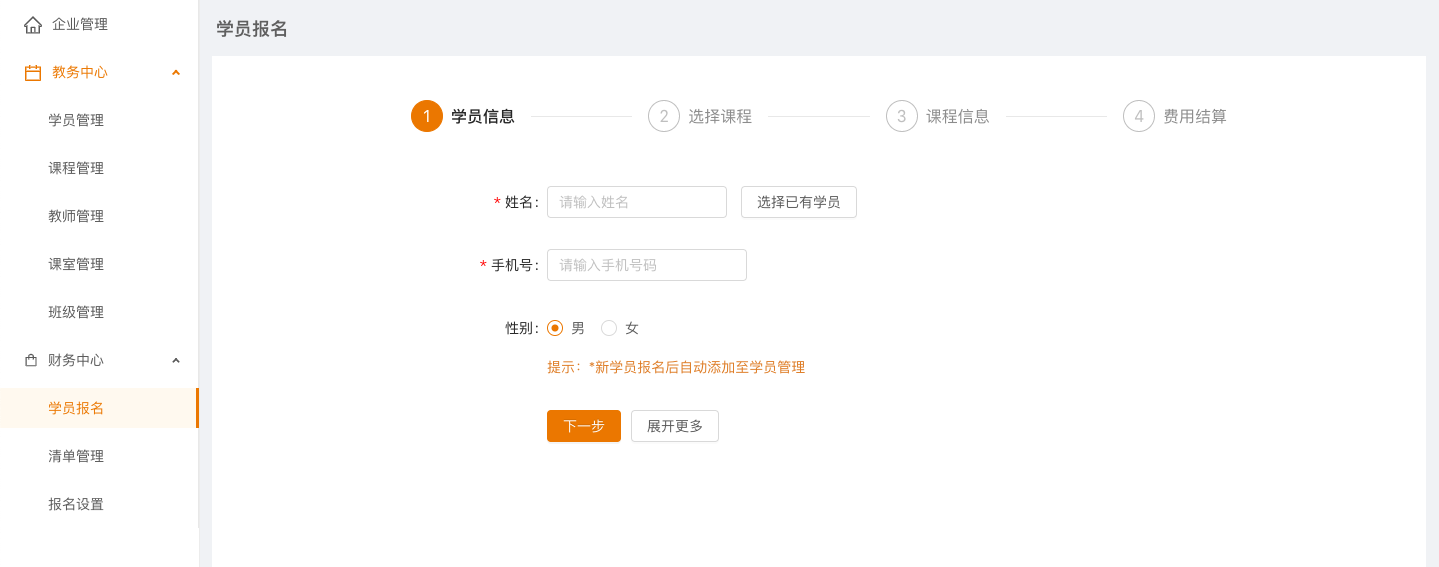Click the 选择已有学员 button

coord(798,202)
